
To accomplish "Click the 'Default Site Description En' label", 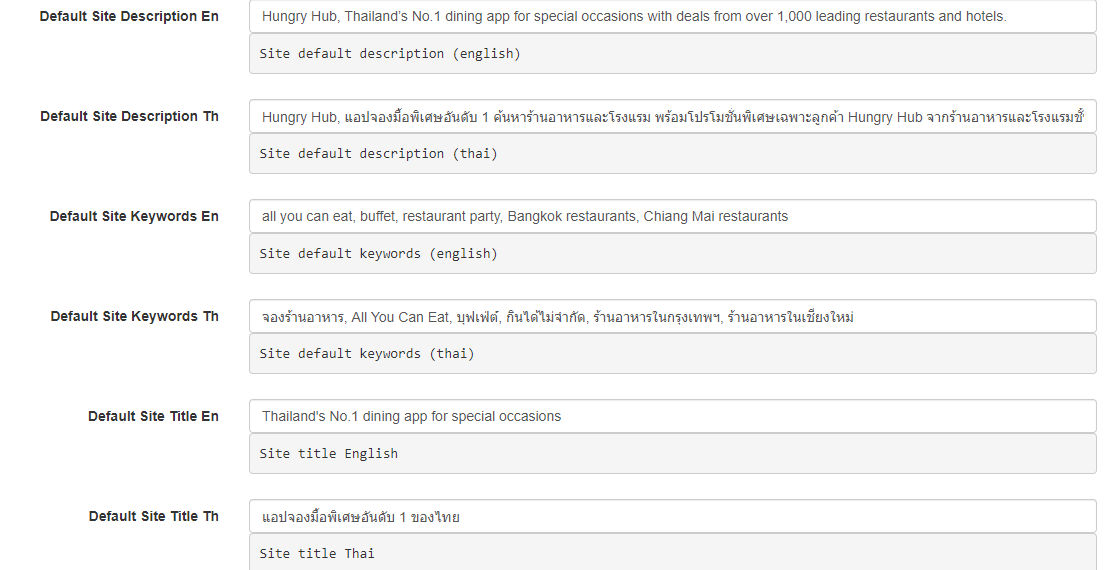I will pyautogui.click(x=129, y=17).
